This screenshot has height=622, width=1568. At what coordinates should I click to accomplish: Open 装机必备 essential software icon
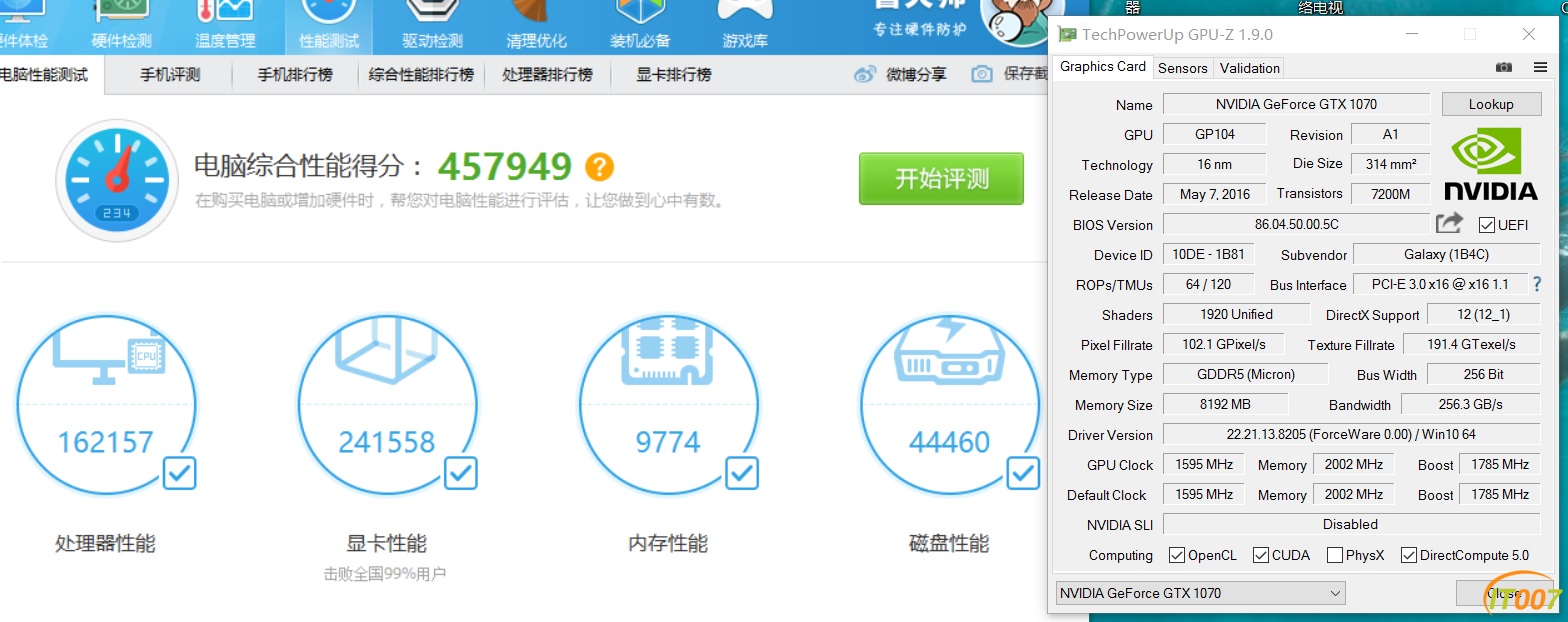click(641, 26)
